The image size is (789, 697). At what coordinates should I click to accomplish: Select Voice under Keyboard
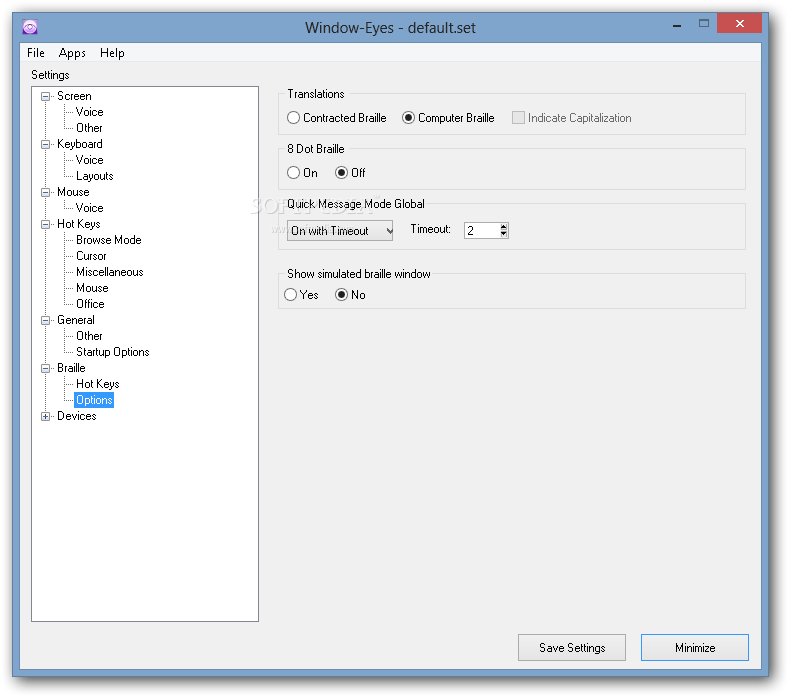[x=90, y=160]
